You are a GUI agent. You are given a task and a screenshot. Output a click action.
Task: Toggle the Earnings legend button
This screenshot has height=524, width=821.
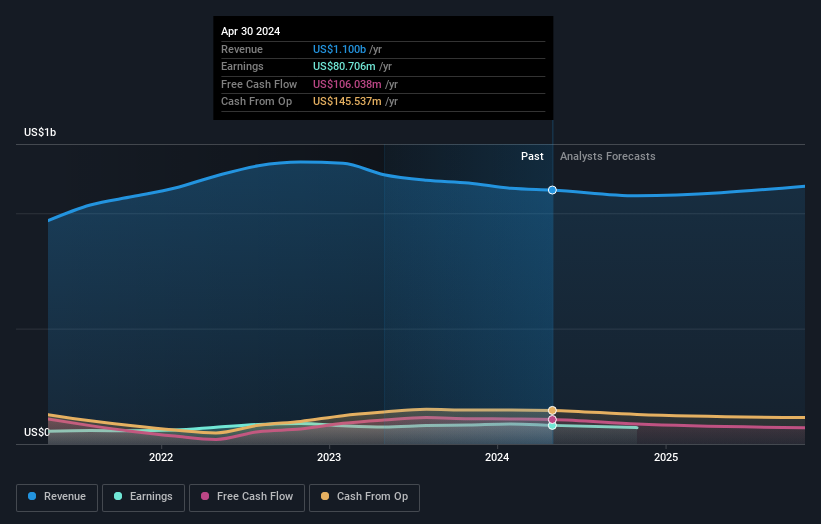pos(143,497)
